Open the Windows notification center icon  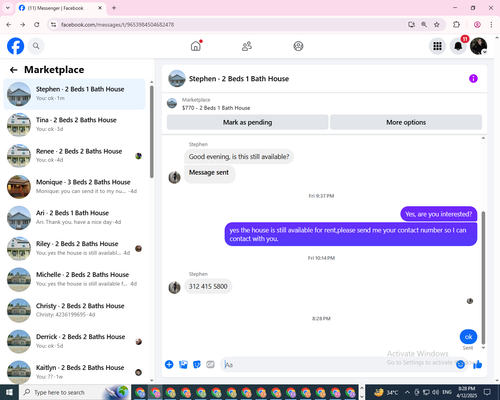[487, 392]
